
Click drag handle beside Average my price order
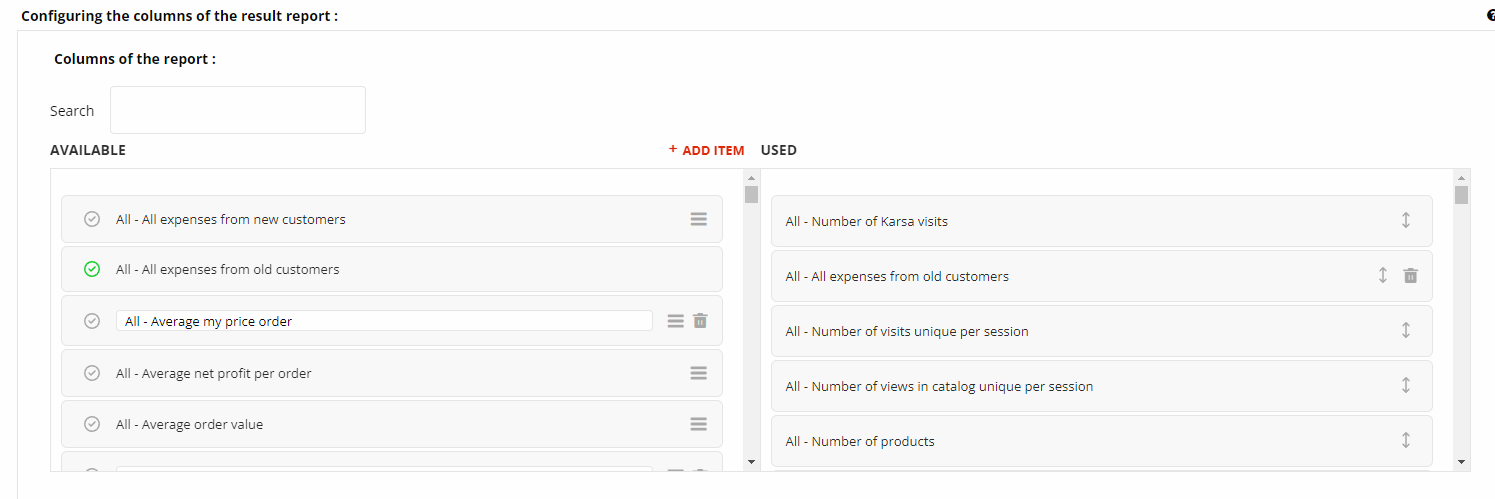[676, 321]
